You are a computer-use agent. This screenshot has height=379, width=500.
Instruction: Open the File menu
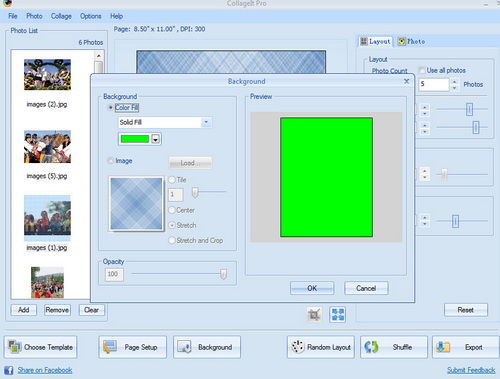pyautogui.click(x=13, y=16)
